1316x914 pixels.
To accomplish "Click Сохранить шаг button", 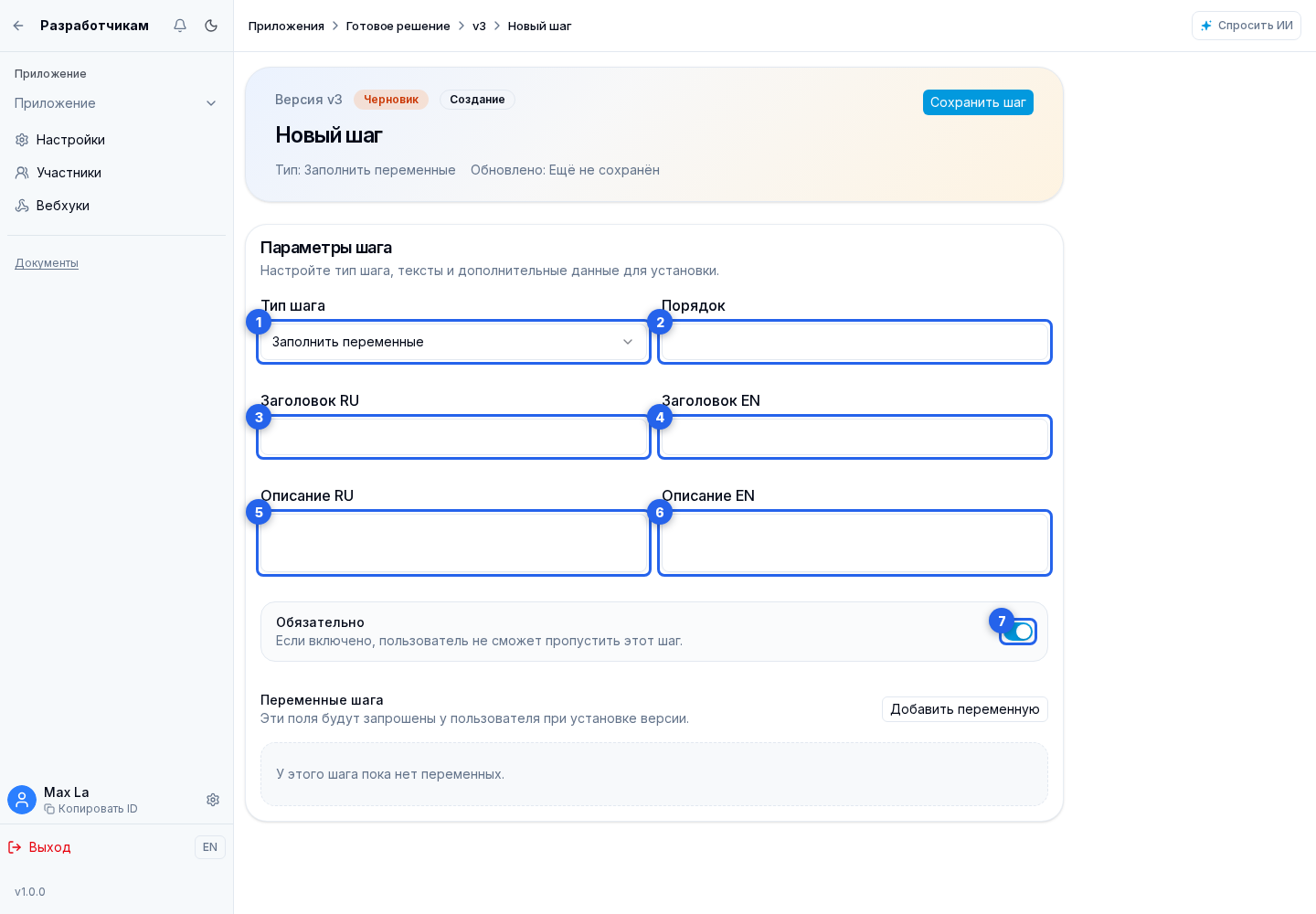I will (978, 102).
